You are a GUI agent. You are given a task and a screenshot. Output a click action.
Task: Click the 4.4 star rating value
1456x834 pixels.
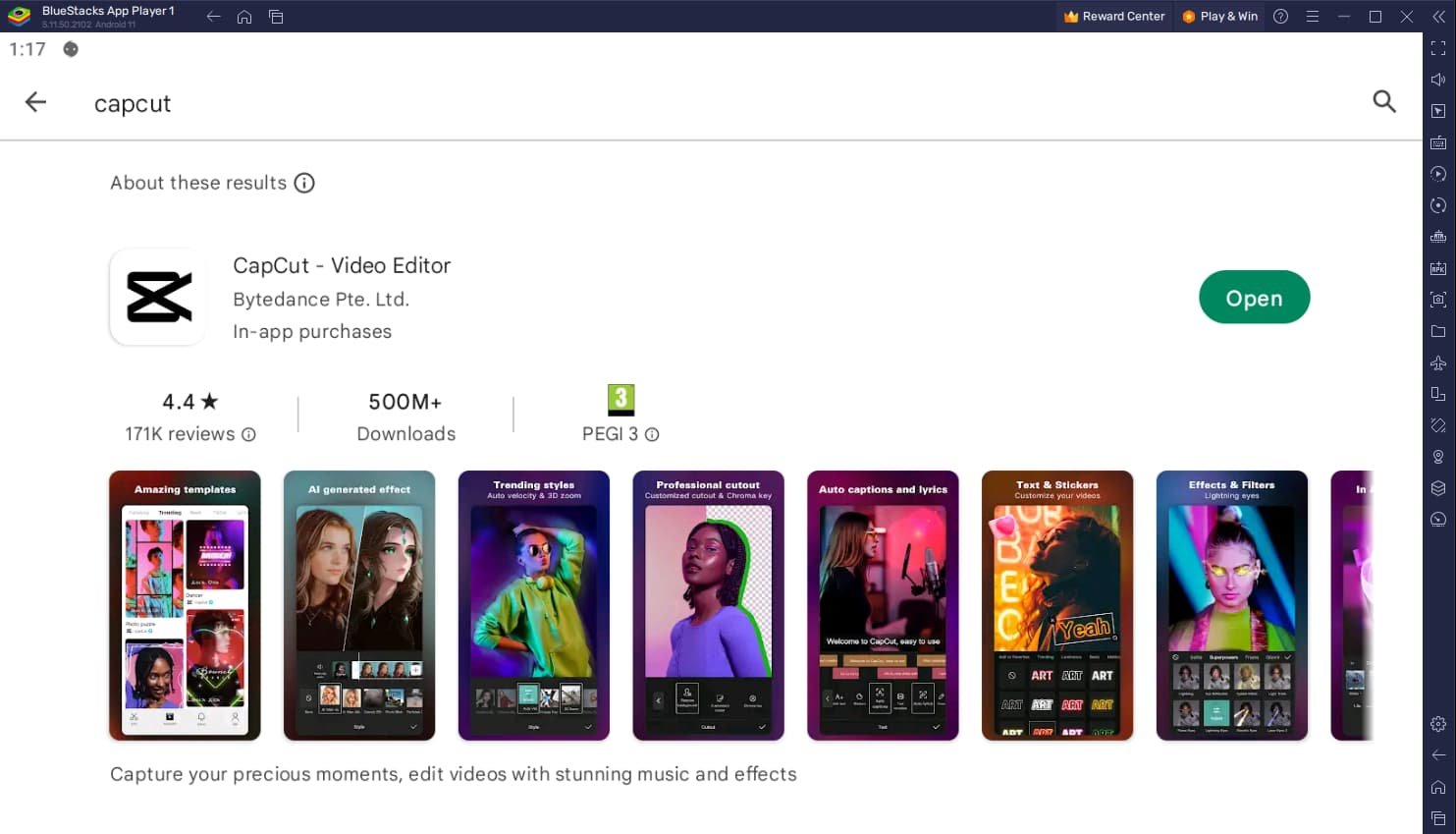190,402
